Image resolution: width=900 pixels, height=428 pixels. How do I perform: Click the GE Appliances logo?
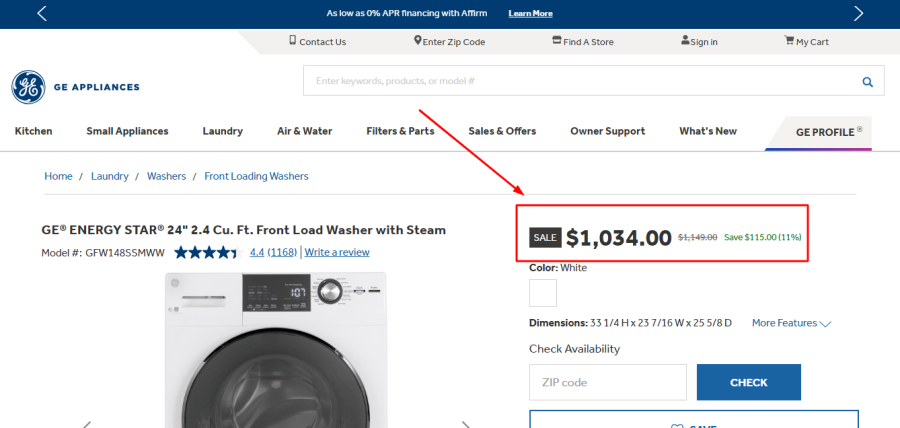click(x=28, y=87)
